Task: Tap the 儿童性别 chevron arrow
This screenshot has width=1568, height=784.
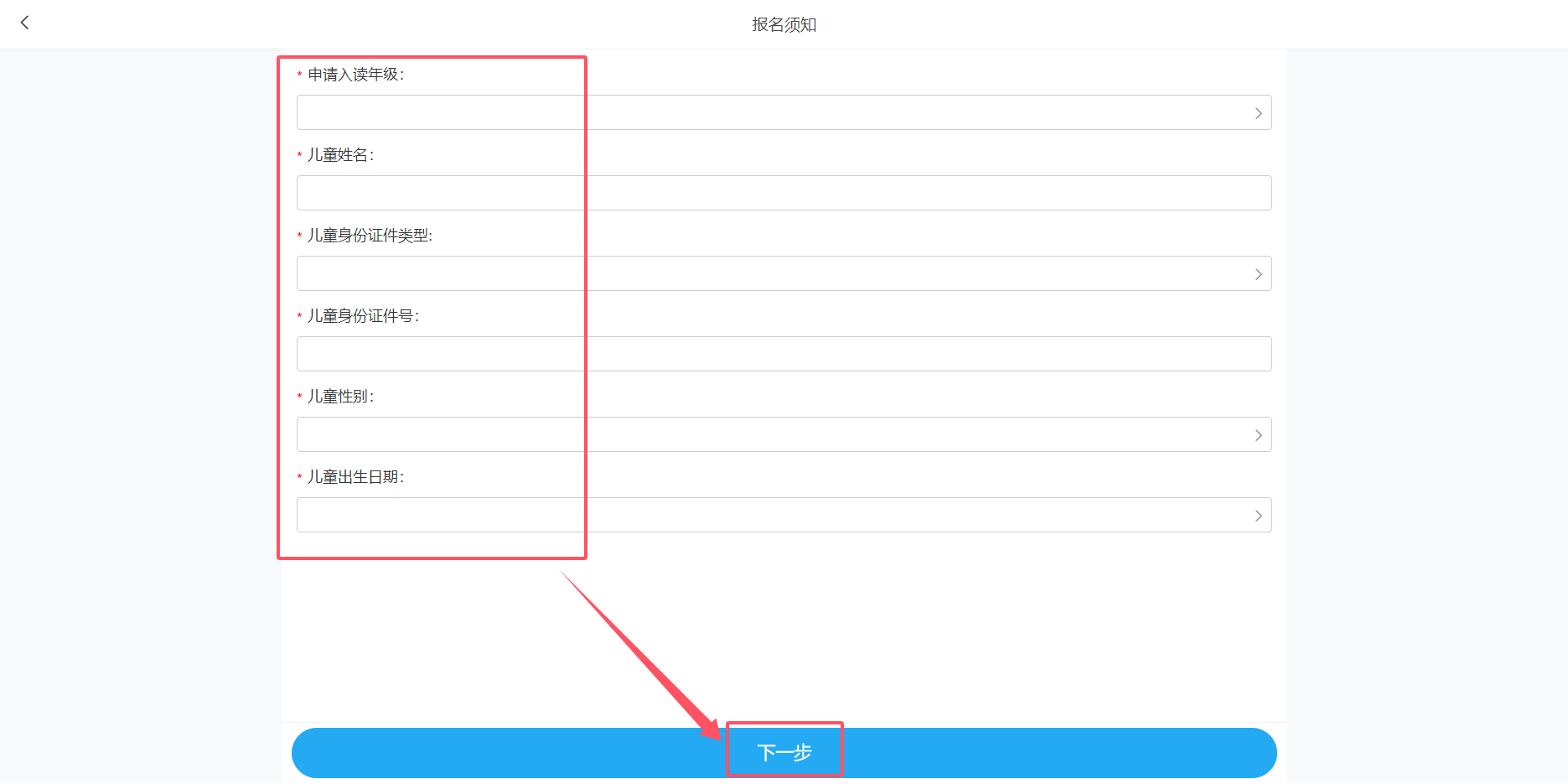Action: click(1258, 435)
